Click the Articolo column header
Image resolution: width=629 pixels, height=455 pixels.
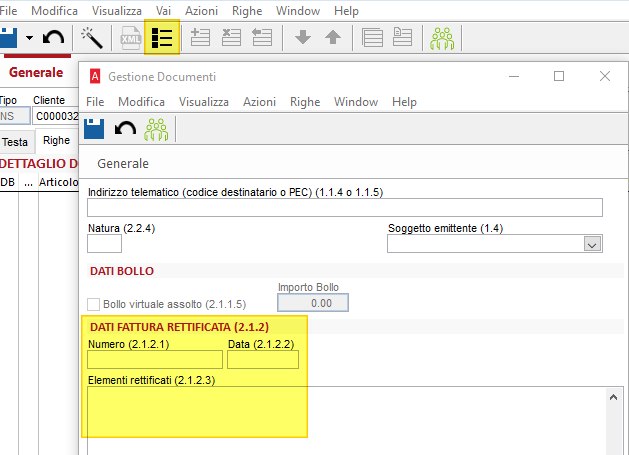59,182
